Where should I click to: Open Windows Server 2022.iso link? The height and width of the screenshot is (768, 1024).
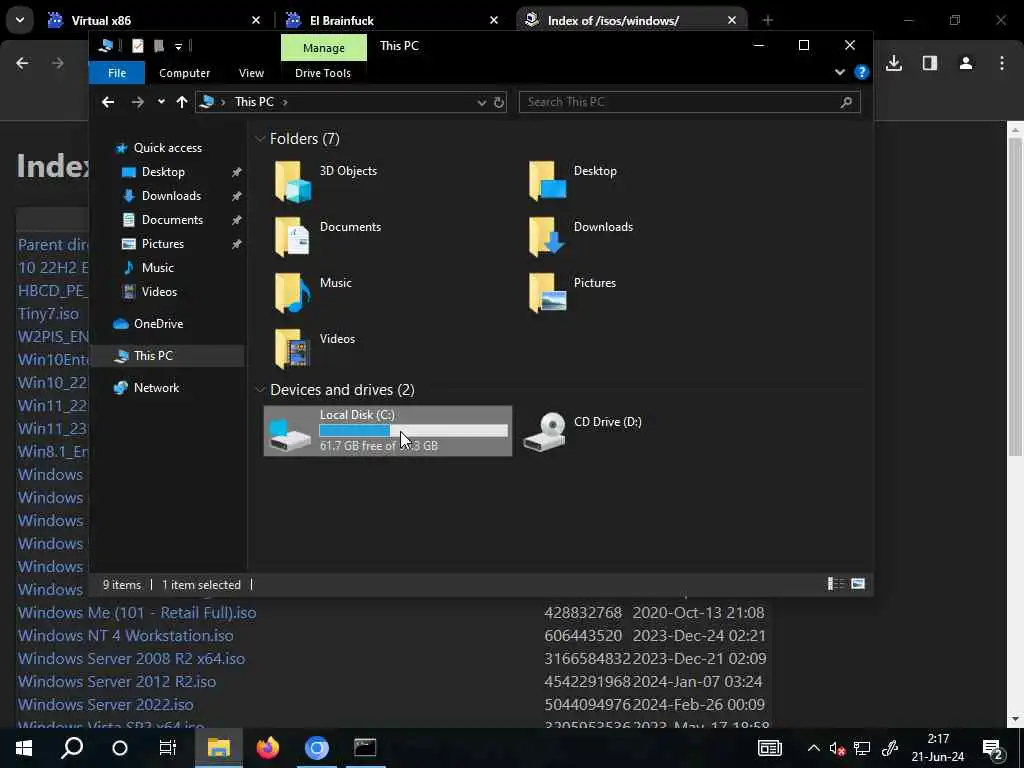[105, 704]
